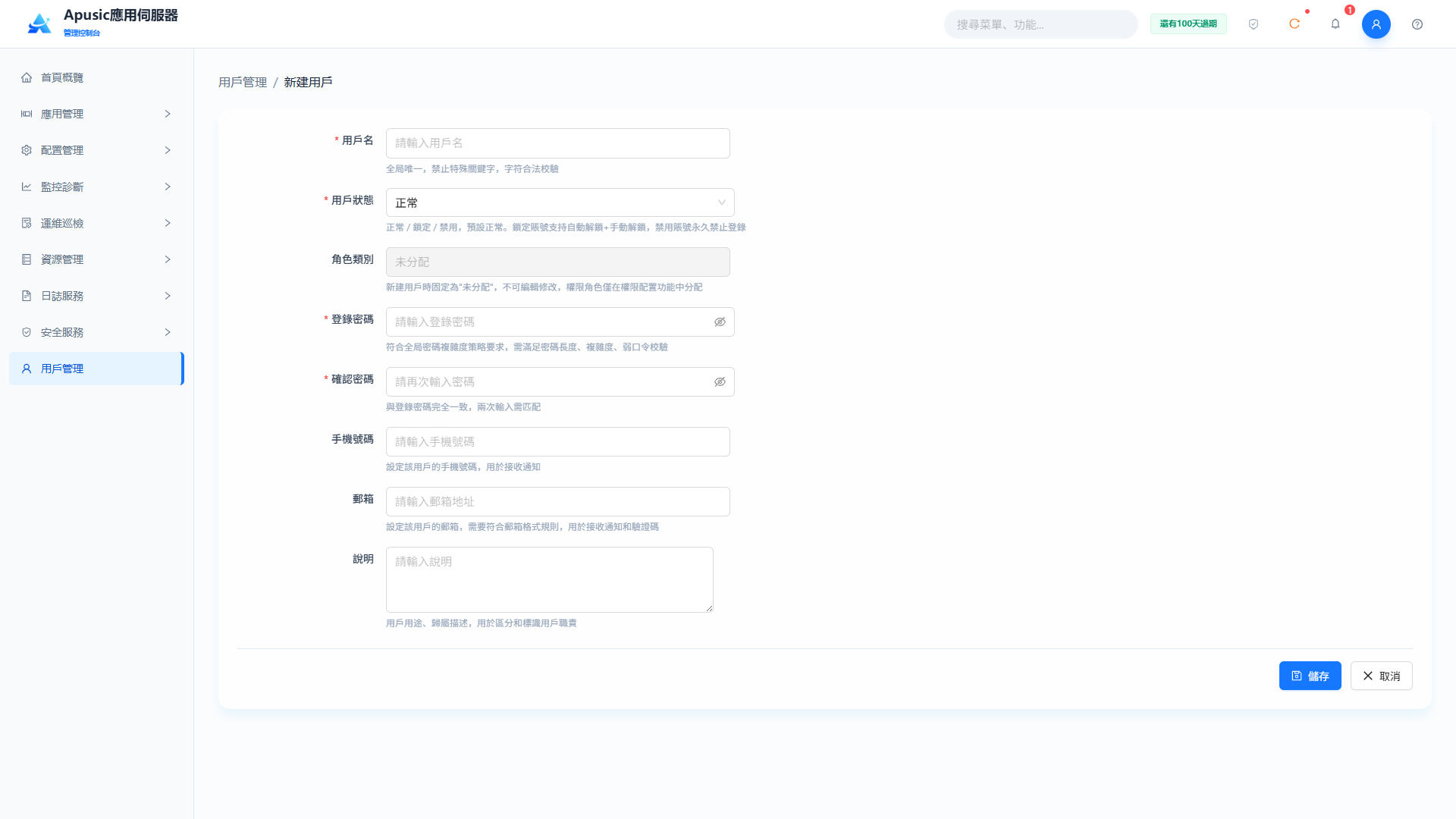
Task: Click the 還有100天過期 license badge
Action: tap(1188, 24)
